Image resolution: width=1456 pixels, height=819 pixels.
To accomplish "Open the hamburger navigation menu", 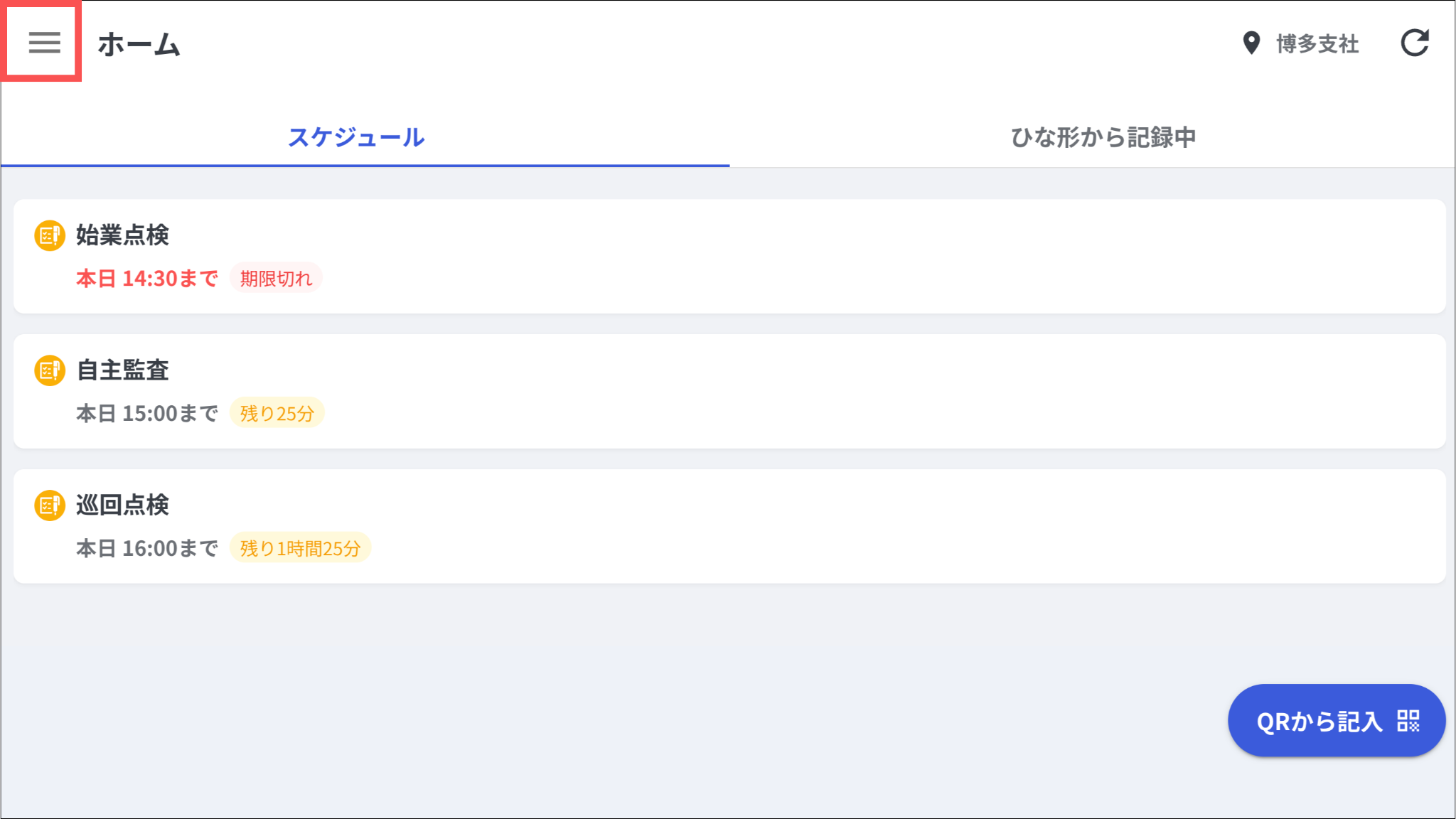I will click(x=43, y=43).
